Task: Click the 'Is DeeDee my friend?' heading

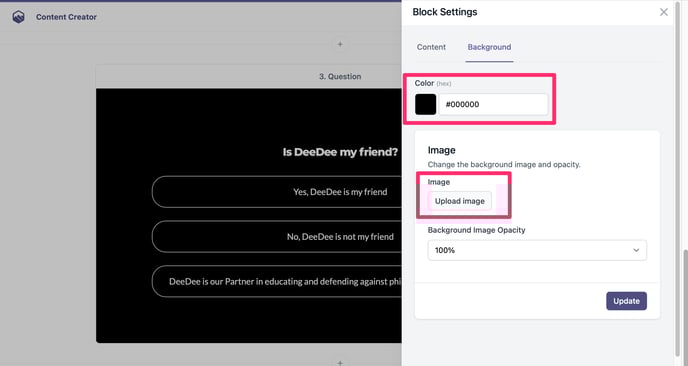Action: pyautogui.click(x=340, y=152)
